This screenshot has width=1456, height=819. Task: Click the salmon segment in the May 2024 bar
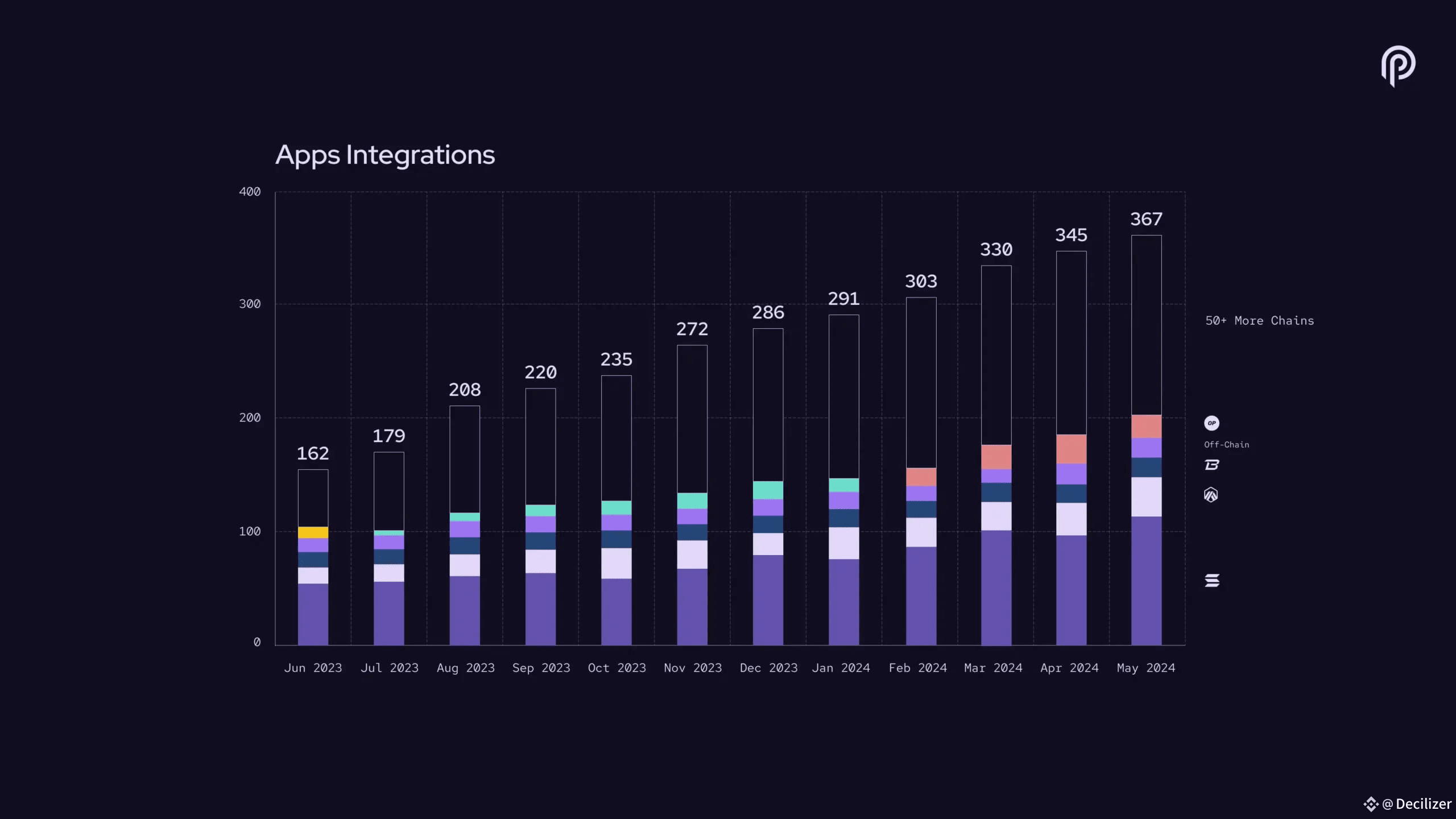coord(1146,427)
